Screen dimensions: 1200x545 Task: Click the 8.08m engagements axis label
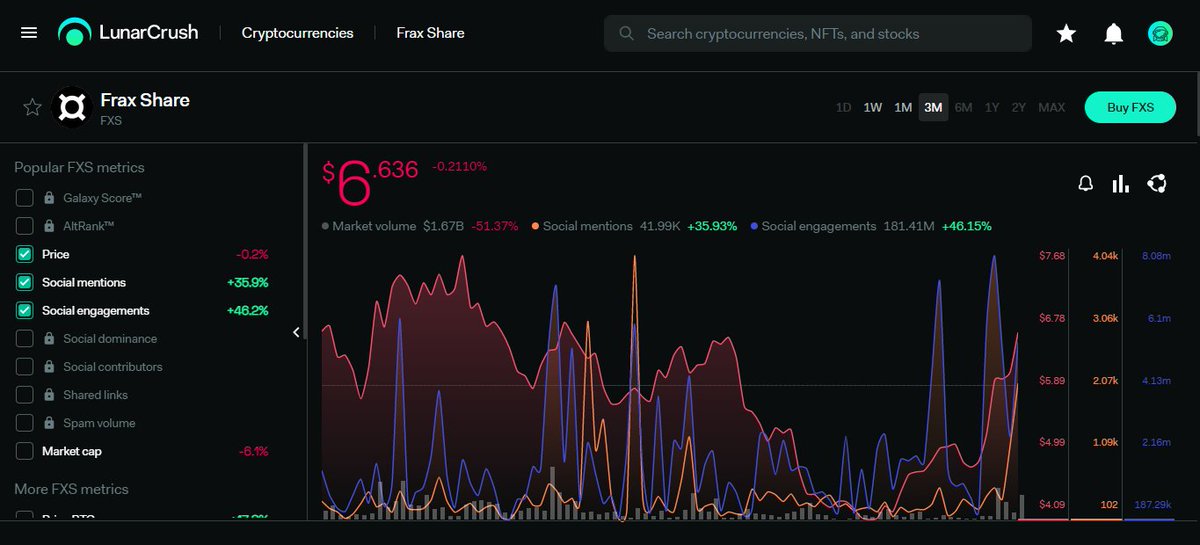coord(1156,256)
